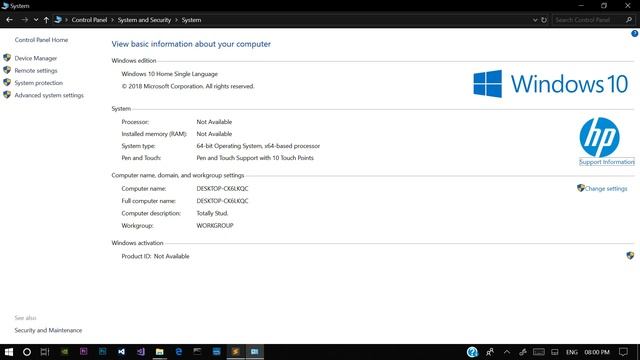Click the Control Panel breadcrumb
640x360 pixels.
(x=89, y=20)
